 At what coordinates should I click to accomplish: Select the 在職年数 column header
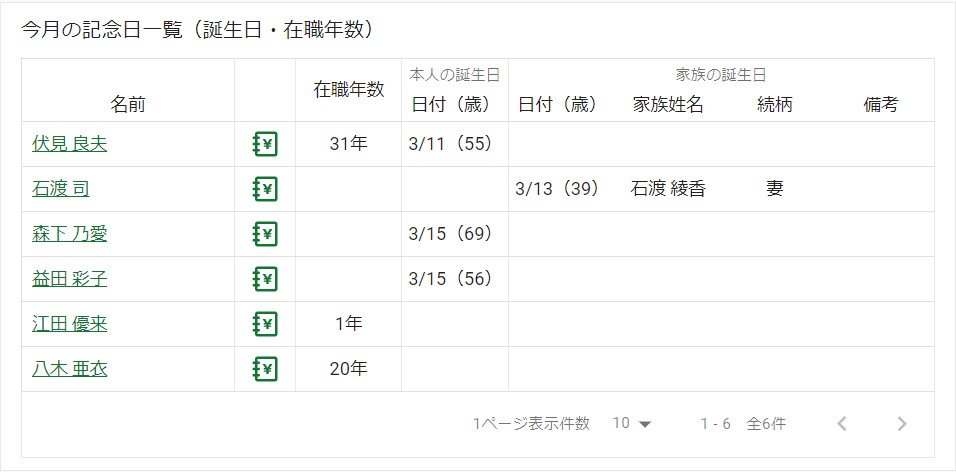(349, 90)
